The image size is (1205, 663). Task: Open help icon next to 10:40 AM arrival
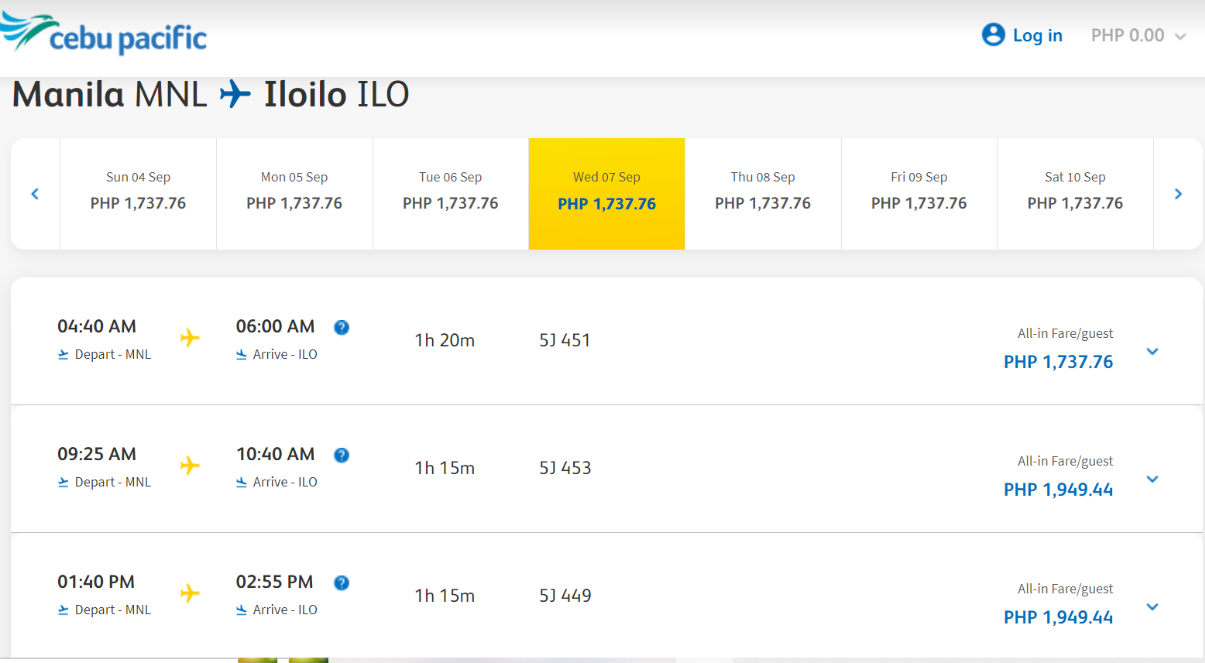pos(341,455)
